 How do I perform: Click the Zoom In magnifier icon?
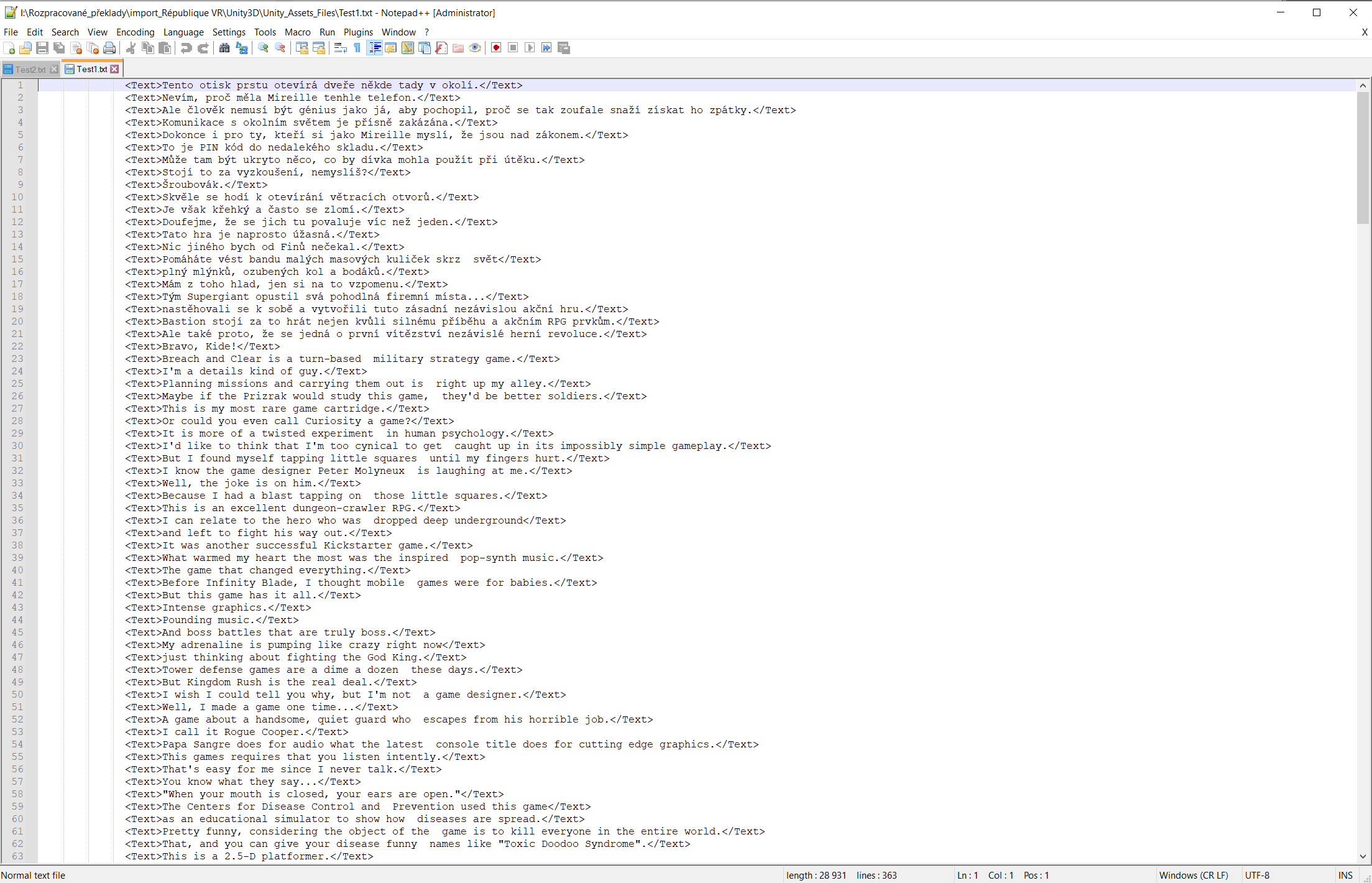[x=264, y=48]
